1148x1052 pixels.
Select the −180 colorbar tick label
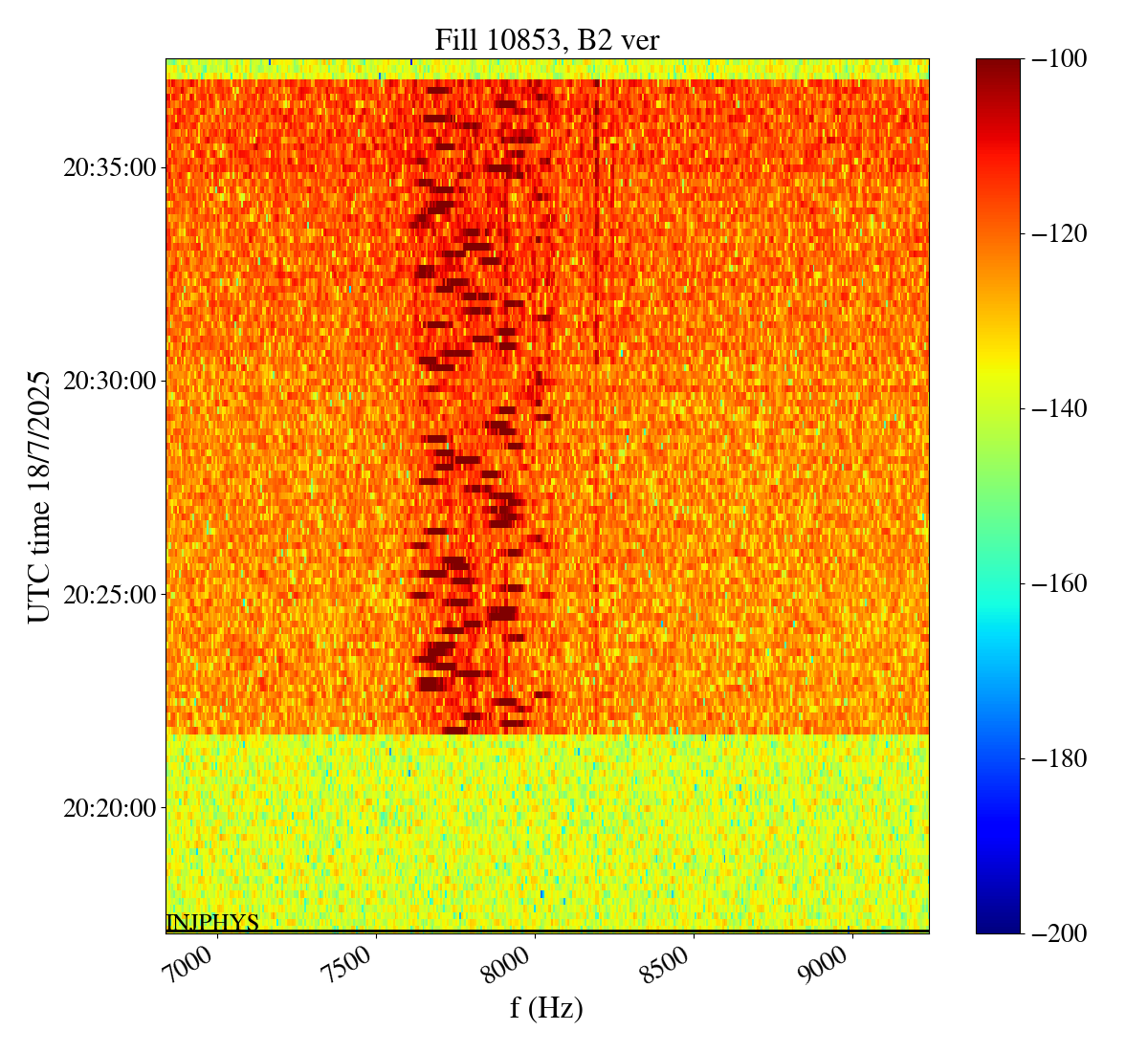pyautogui.click(x=1060, y=758)
